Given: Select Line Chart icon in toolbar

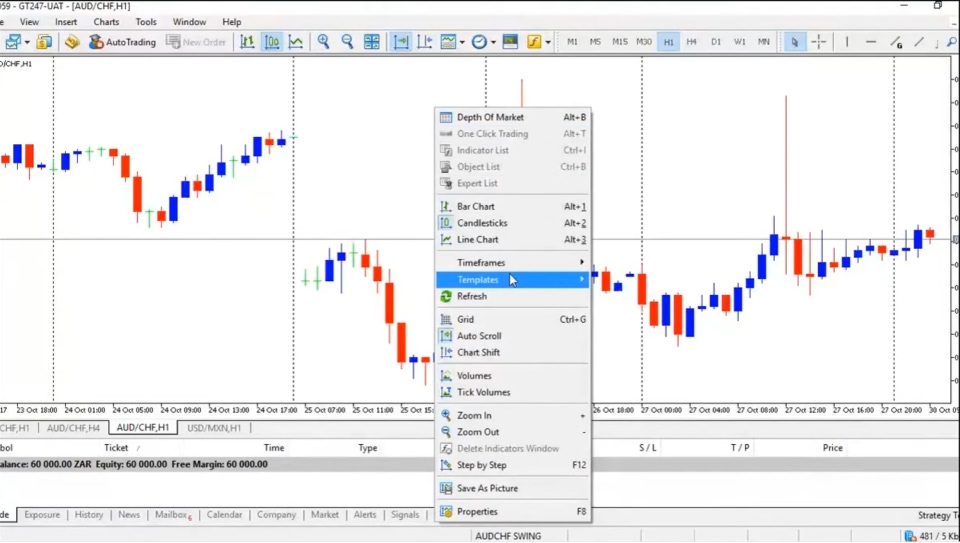Looking at the screenshot, I should [x=296, y=42].
